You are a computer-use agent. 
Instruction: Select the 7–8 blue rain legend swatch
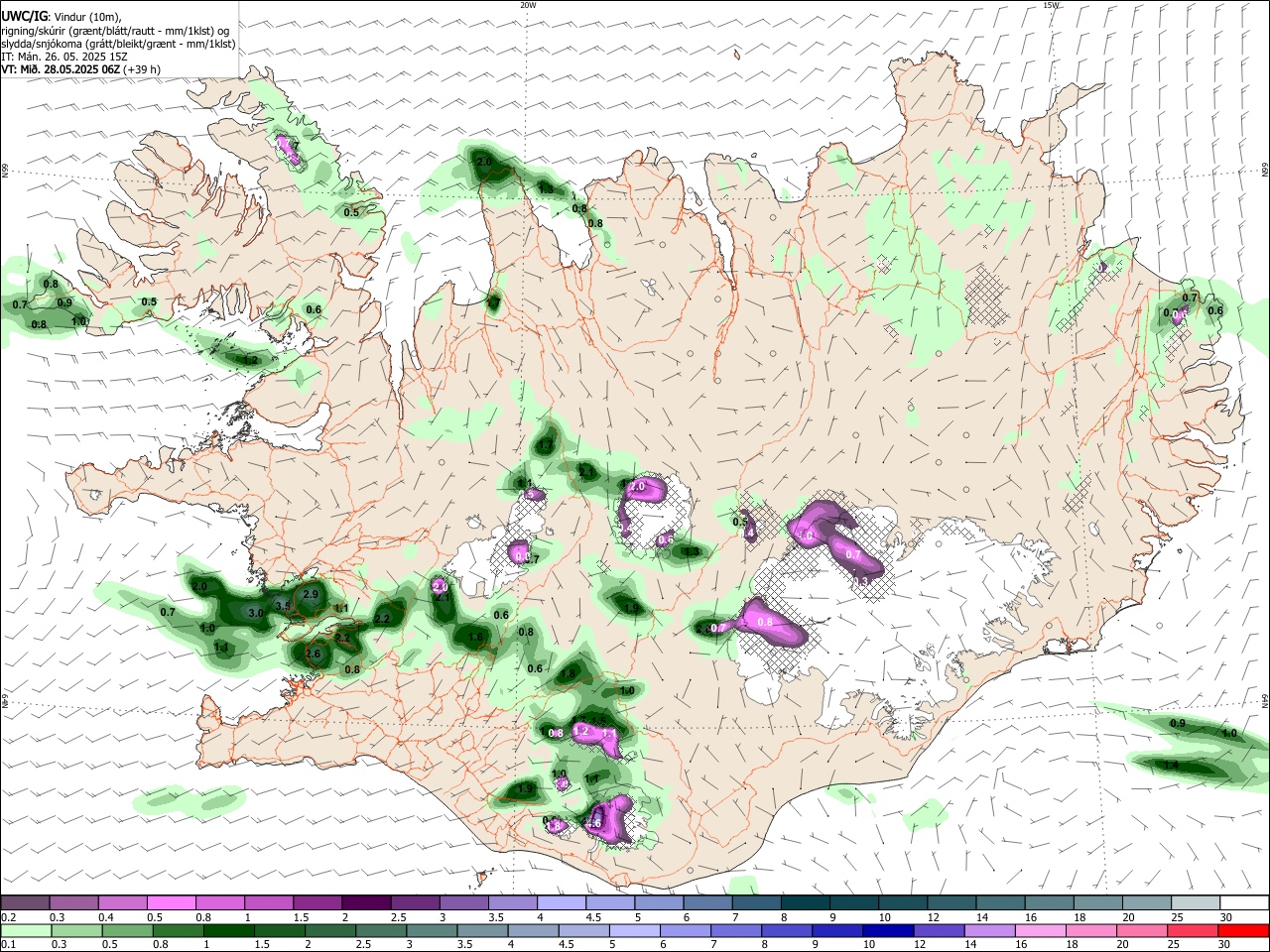click(736, 930)
